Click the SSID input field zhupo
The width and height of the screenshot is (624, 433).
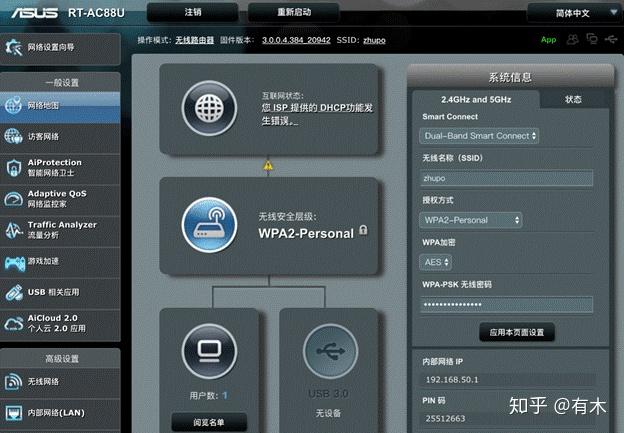[x=506, y=178]
